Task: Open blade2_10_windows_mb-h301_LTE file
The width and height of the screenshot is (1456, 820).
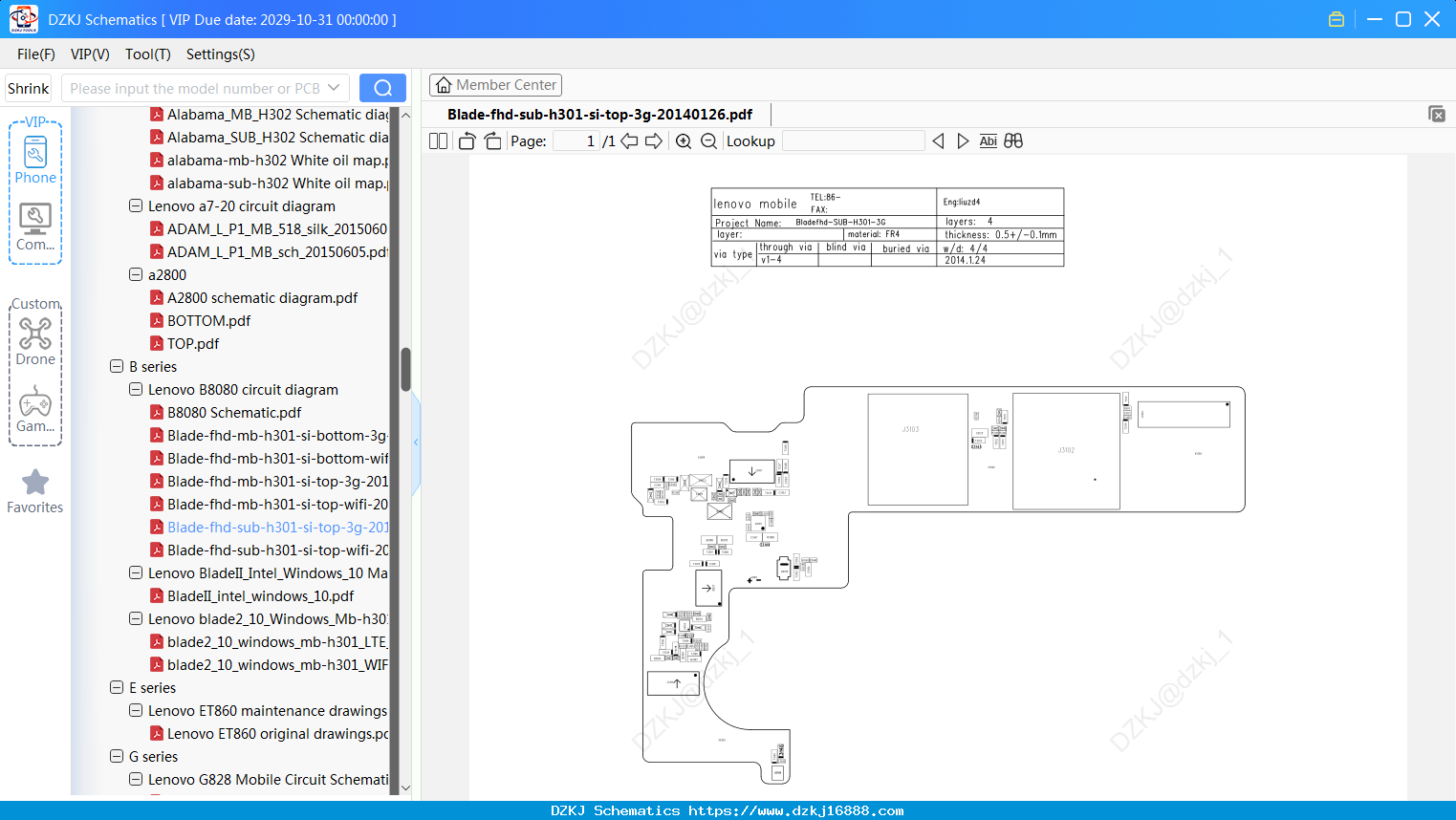Action: click(277, 642)
